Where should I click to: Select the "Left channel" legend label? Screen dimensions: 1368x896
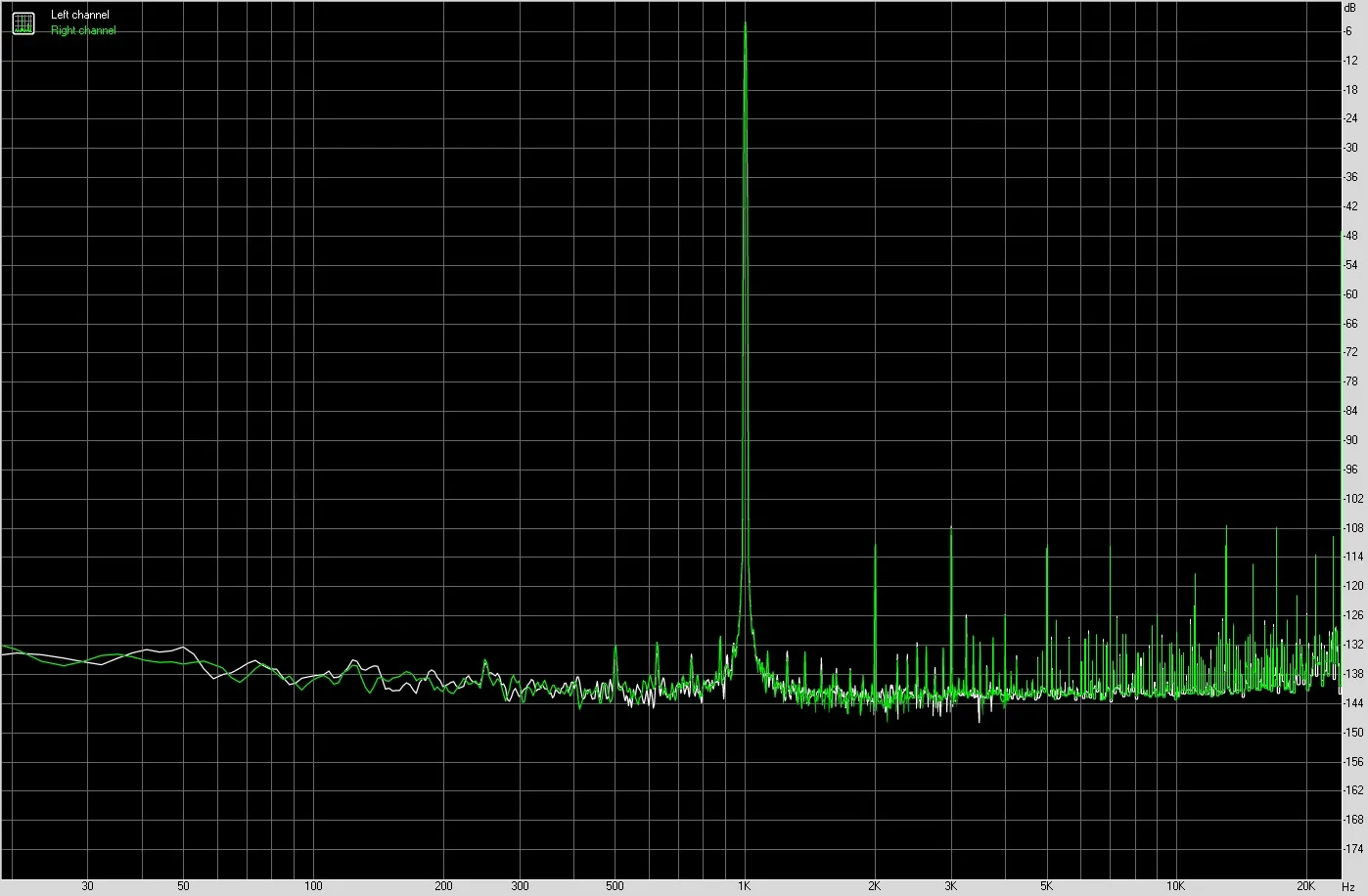pos(80,16)
